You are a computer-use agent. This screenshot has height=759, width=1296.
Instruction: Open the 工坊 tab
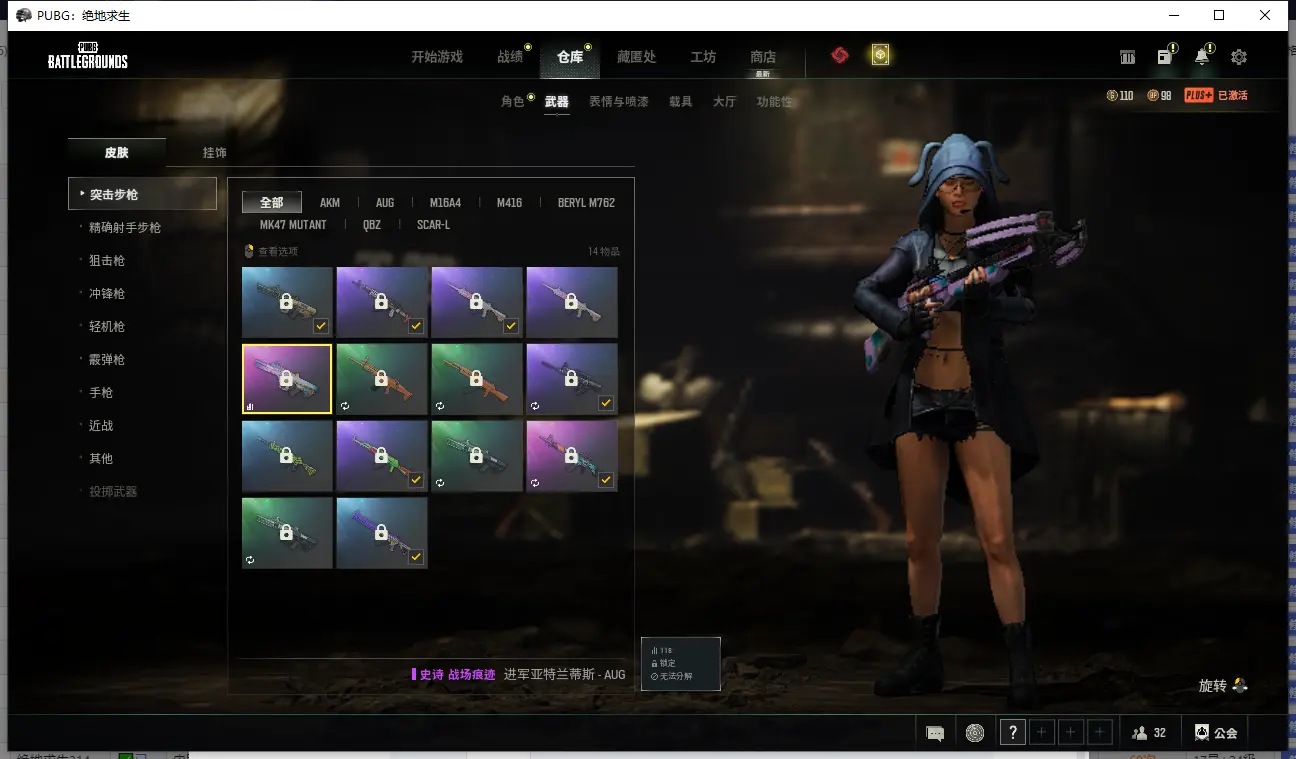[703, 57]
